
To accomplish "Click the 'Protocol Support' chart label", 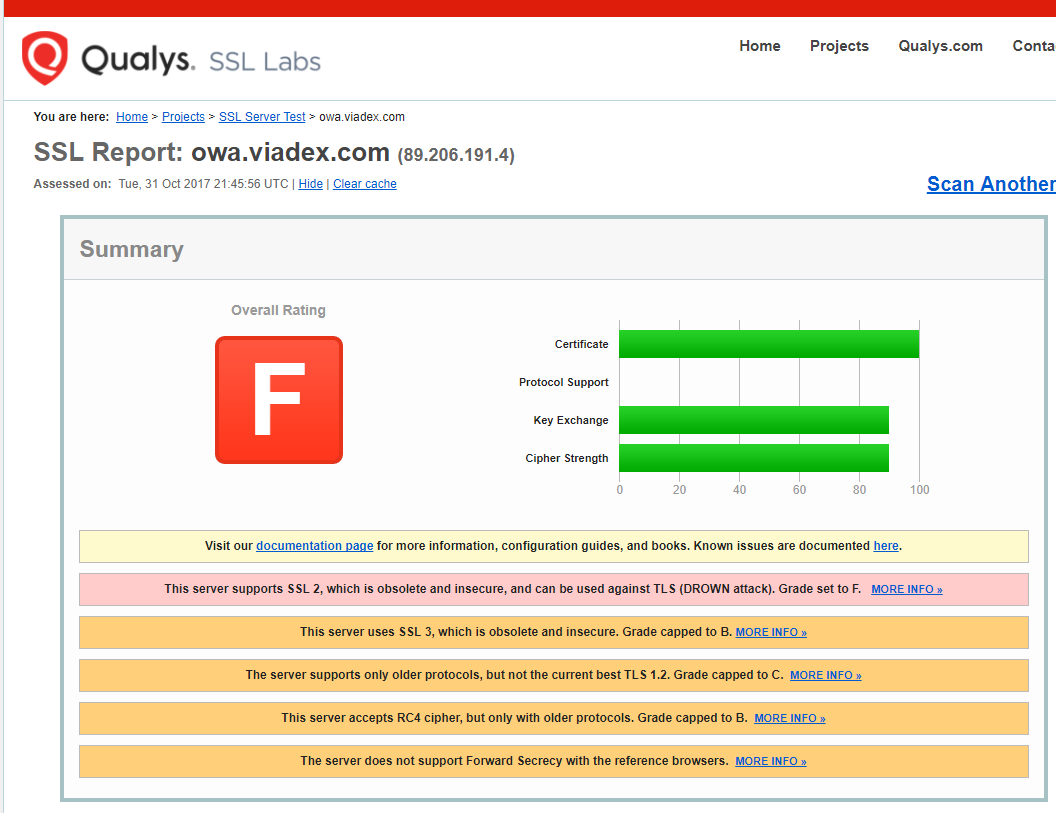I will click(564, 382).
